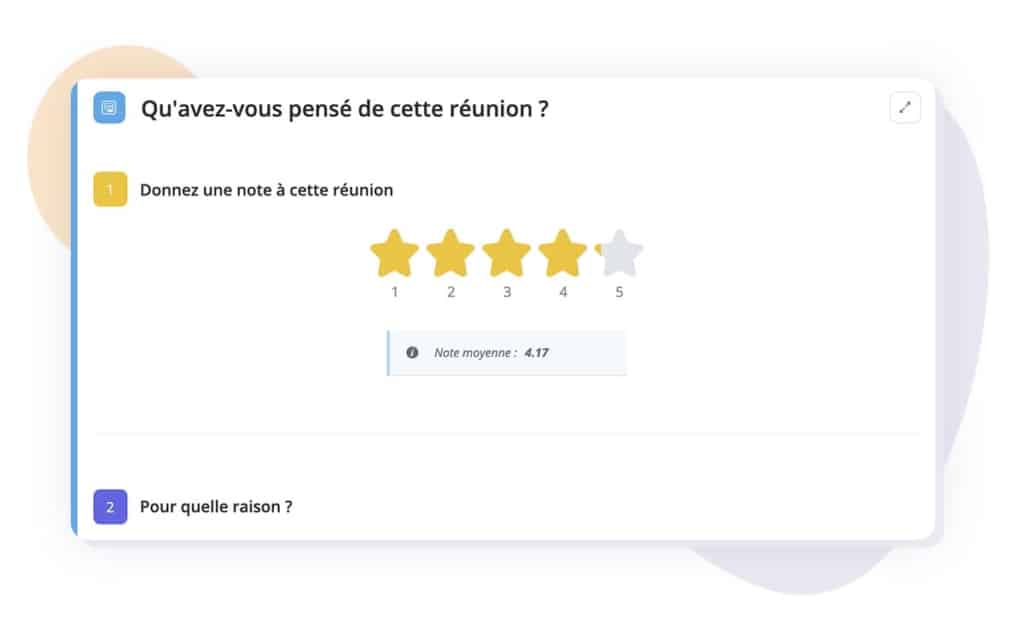
Task: Click the title Qu'avez-vous pensé de cette réunion
Action: click(x=345, y=109)
